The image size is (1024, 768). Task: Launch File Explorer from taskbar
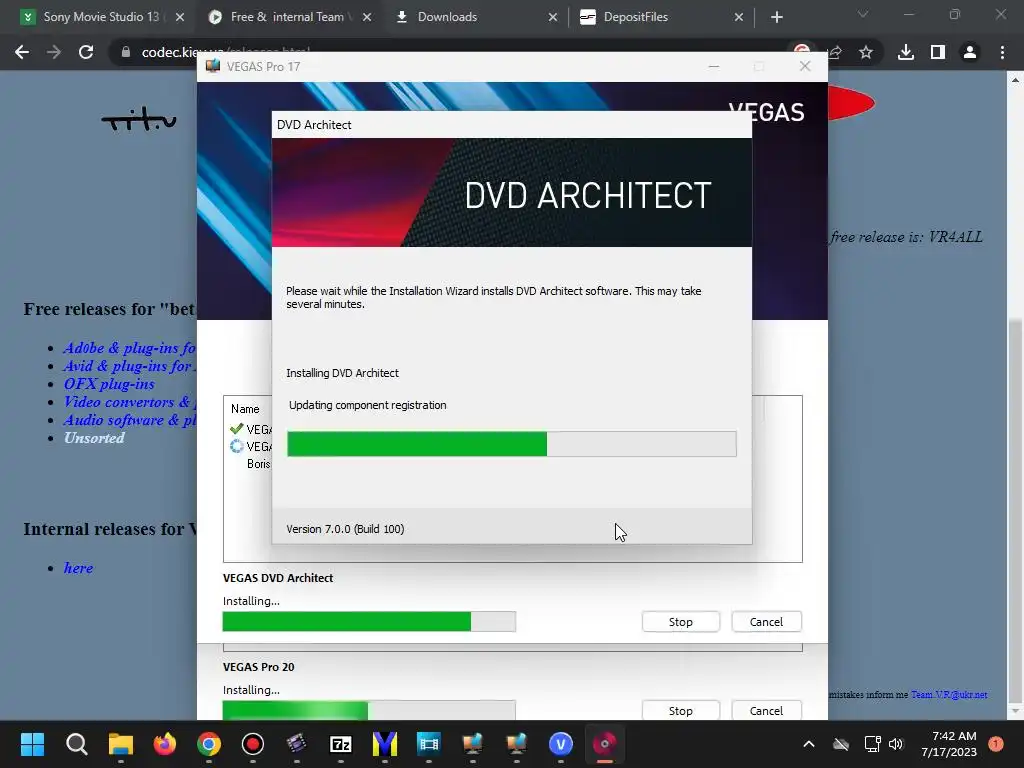[121, 744]
